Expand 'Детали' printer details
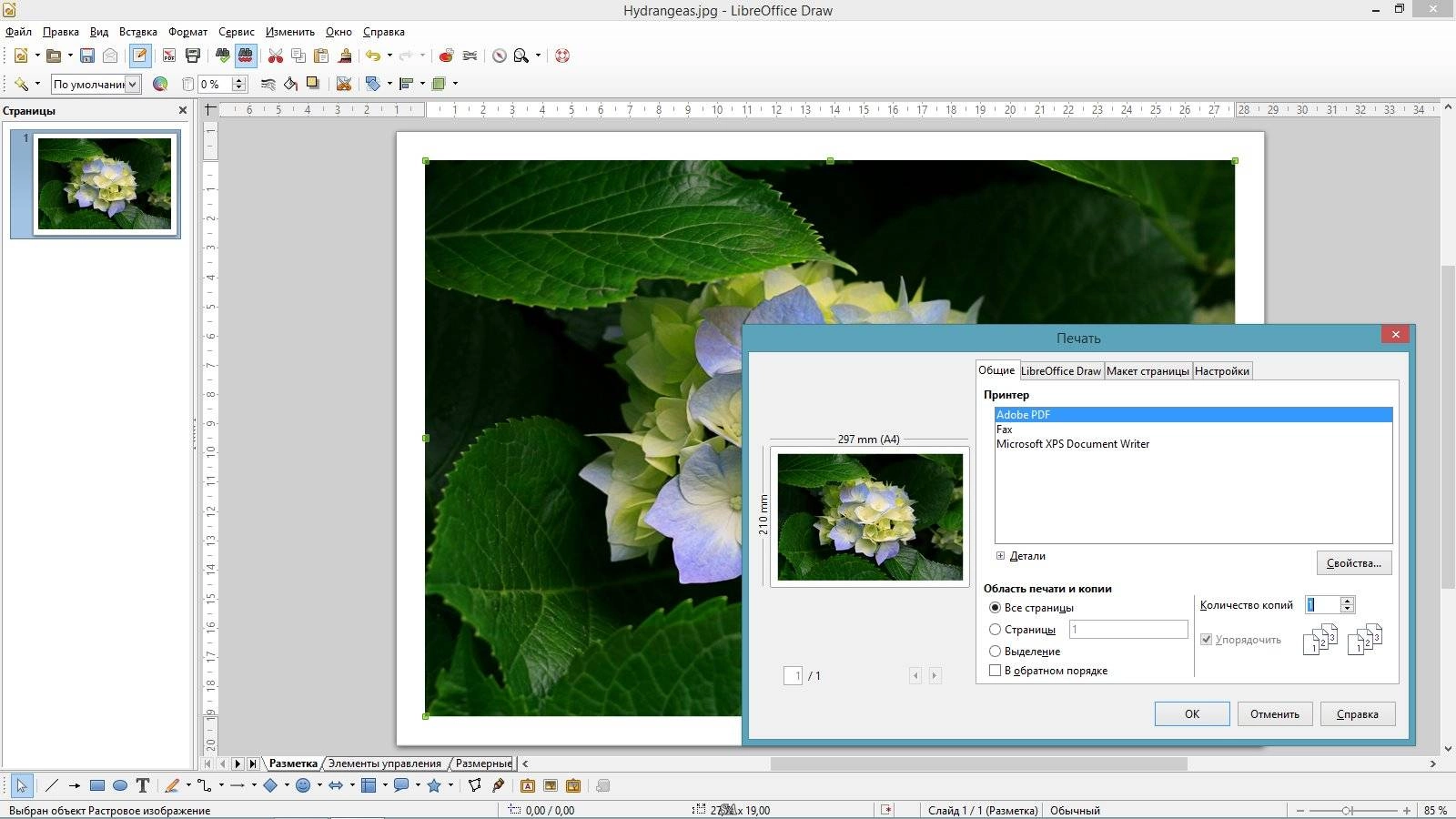The height and width of the screenshot is (819, 1456). click(x=1000, y=556)
